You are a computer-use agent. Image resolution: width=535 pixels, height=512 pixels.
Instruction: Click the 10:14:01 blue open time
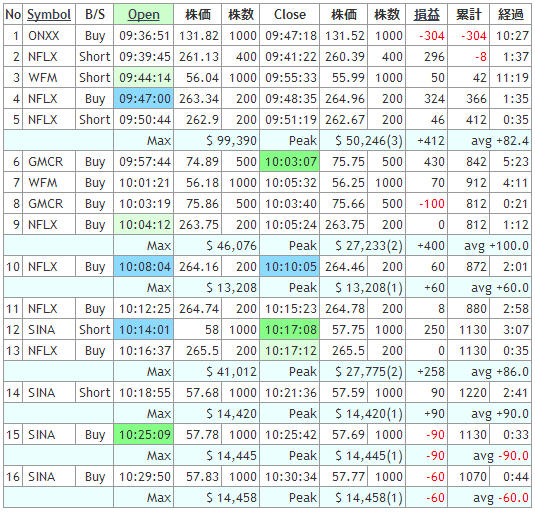[x=144, y=330]
